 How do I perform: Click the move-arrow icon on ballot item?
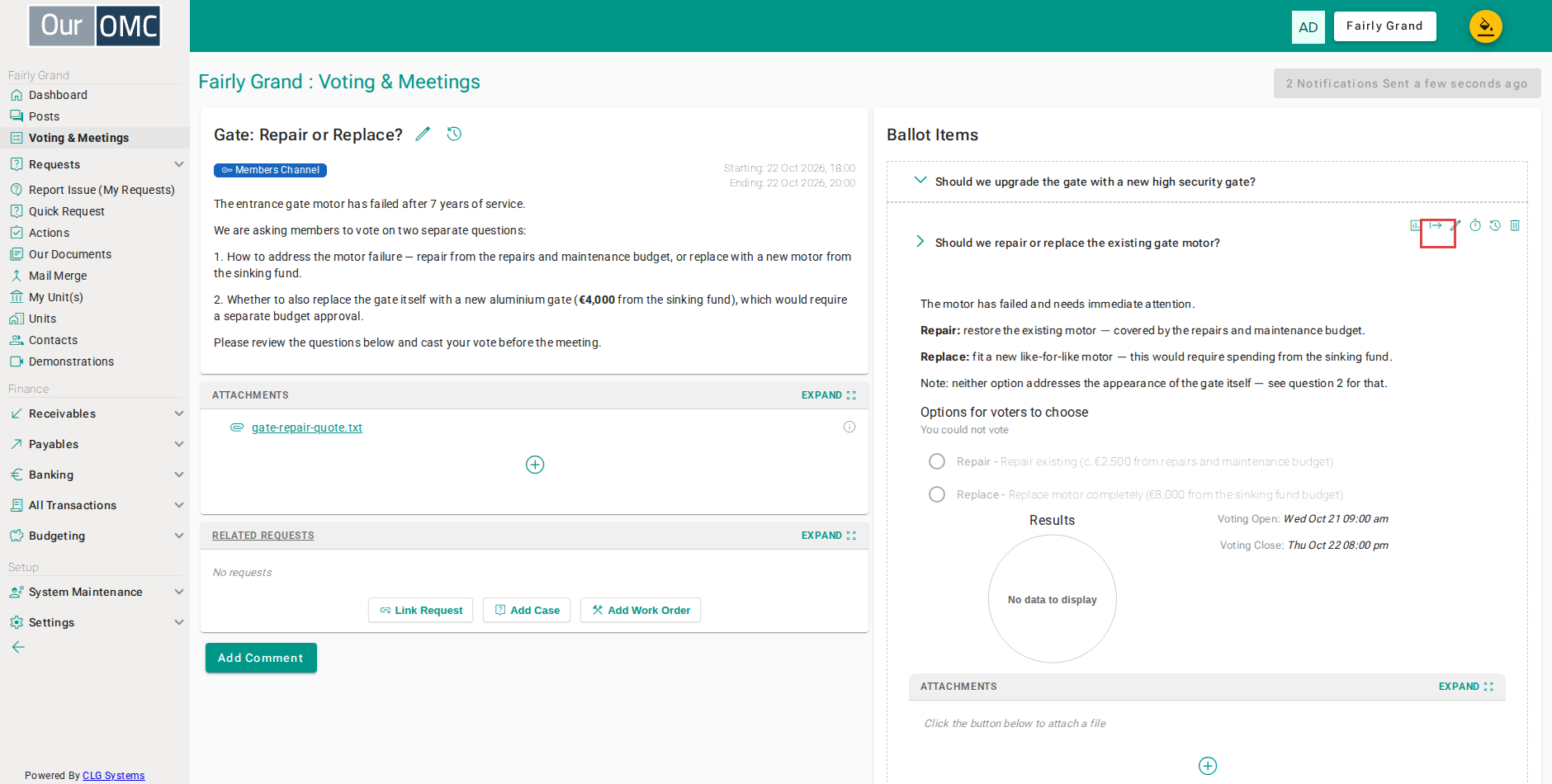1436,225
